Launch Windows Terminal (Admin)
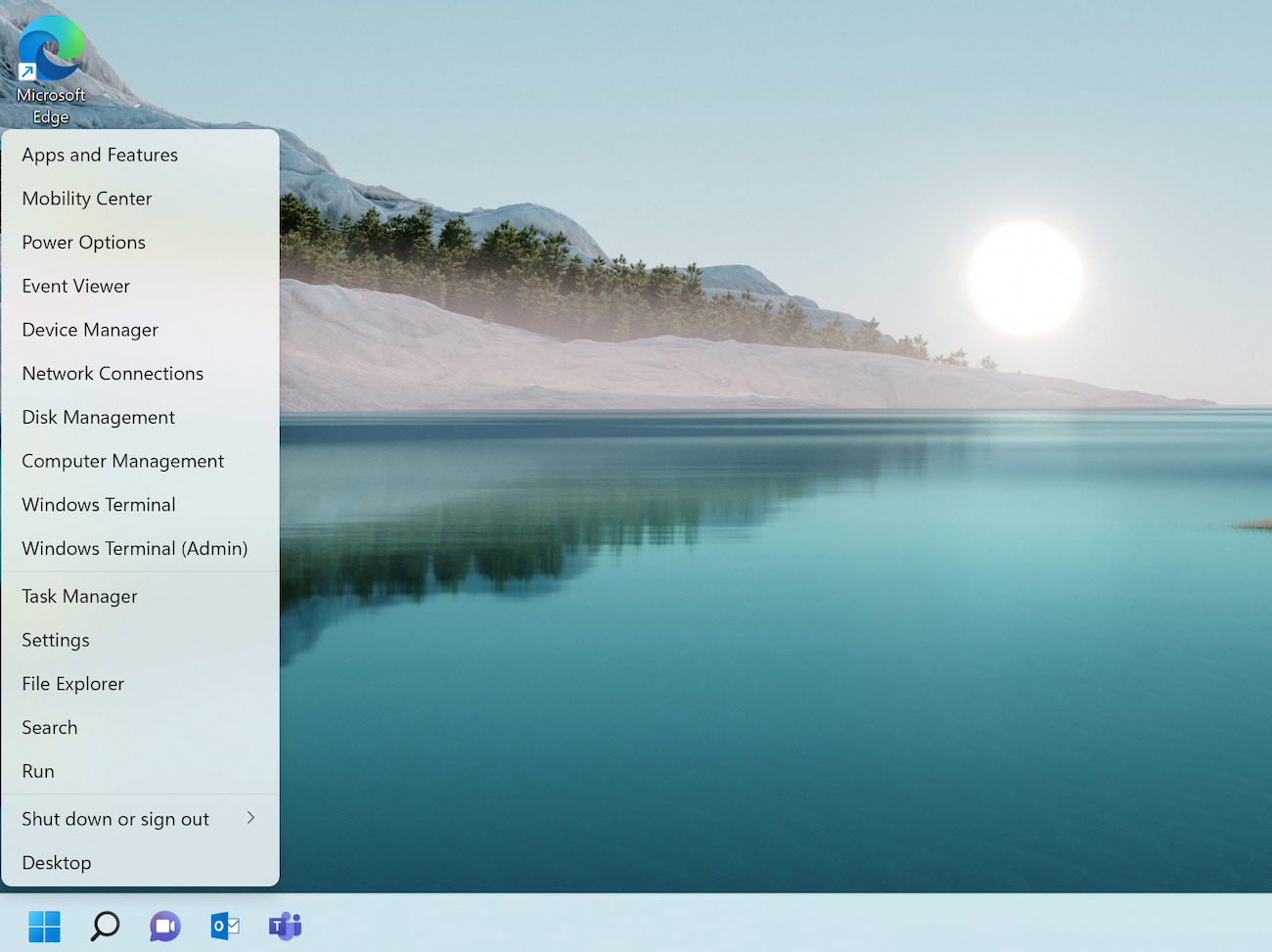Viewport: 1272px width, 952px height. point(135,549)
